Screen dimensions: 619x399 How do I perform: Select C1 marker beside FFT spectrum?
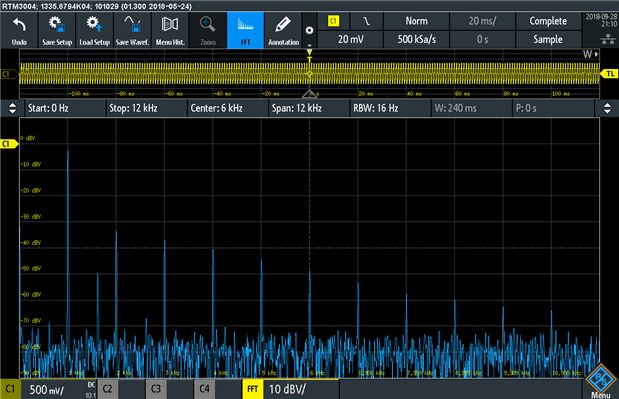9,144
